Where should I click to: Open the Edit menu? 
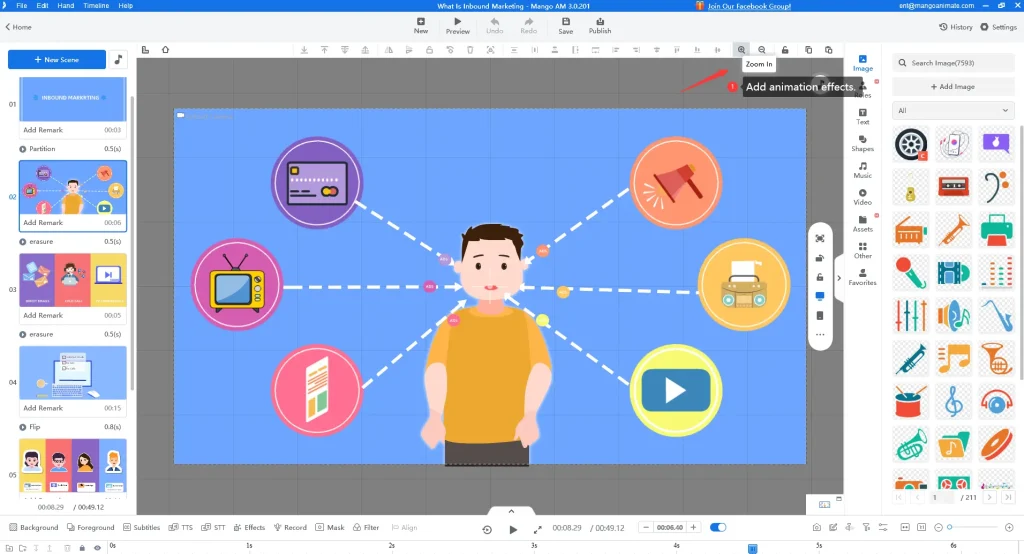43,6
